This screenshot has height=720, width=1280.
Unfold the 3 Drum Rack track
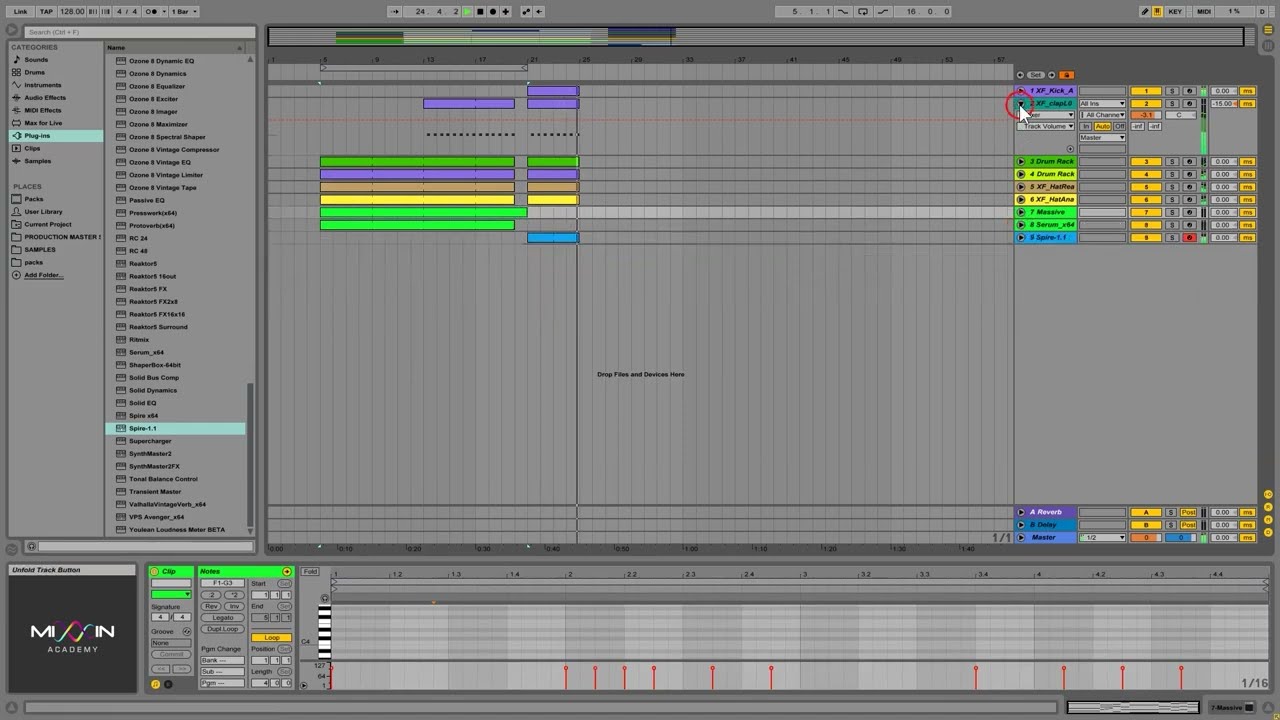(x=1021, y=161)
